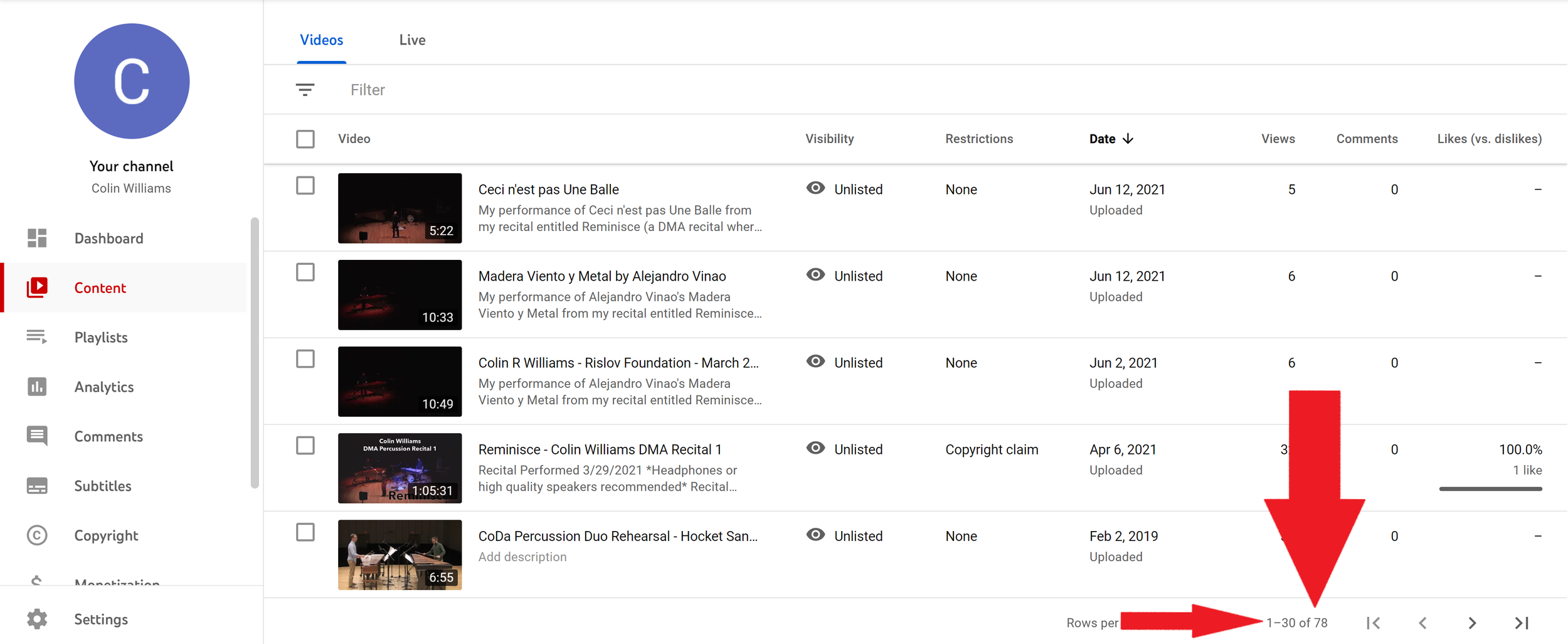Select the Ceci n'est pas Une Balle checkbox

305,186
